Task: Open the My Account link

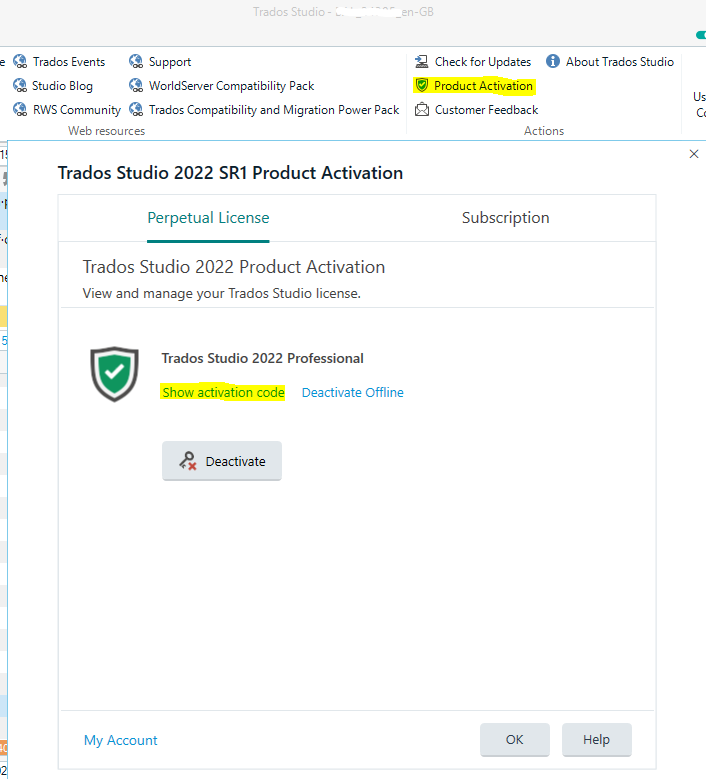Action: point(120,740)
